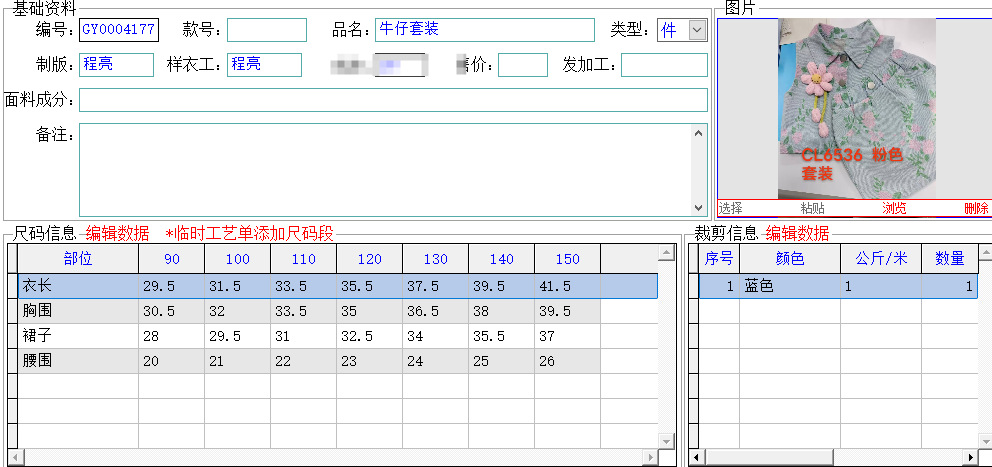Image resolution: width=992 pixels, height=467 pixels.
Task: Click cell 41.5 in 衣长 row
Action: click(x=567, y=287)
